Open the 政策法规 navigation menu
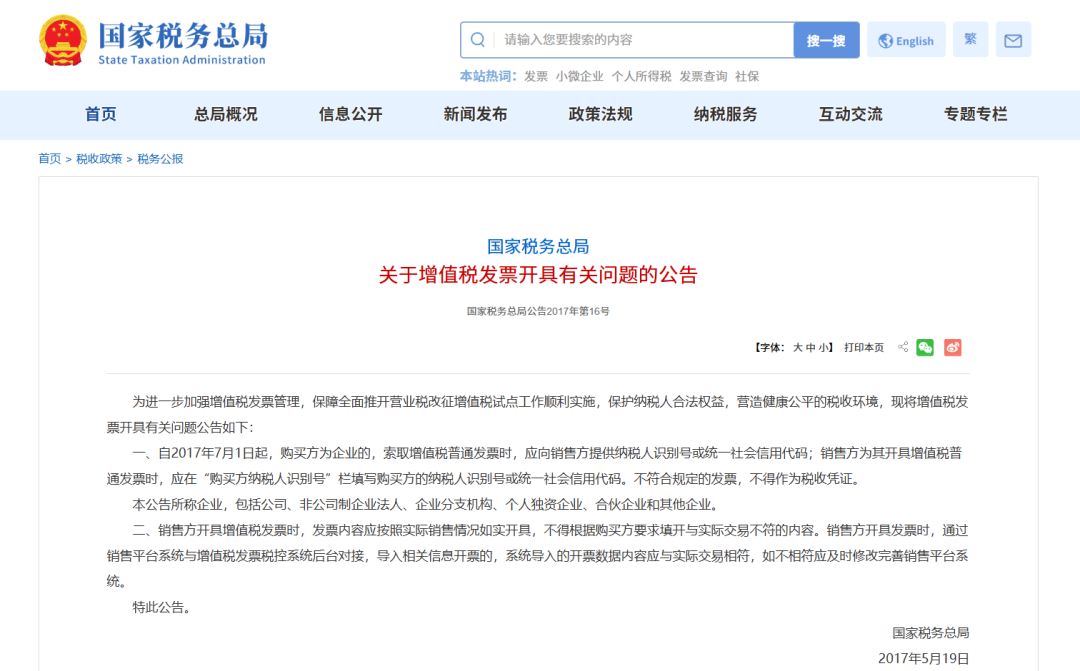Screen dimensions: 1080x671 [x=600, y=115]
